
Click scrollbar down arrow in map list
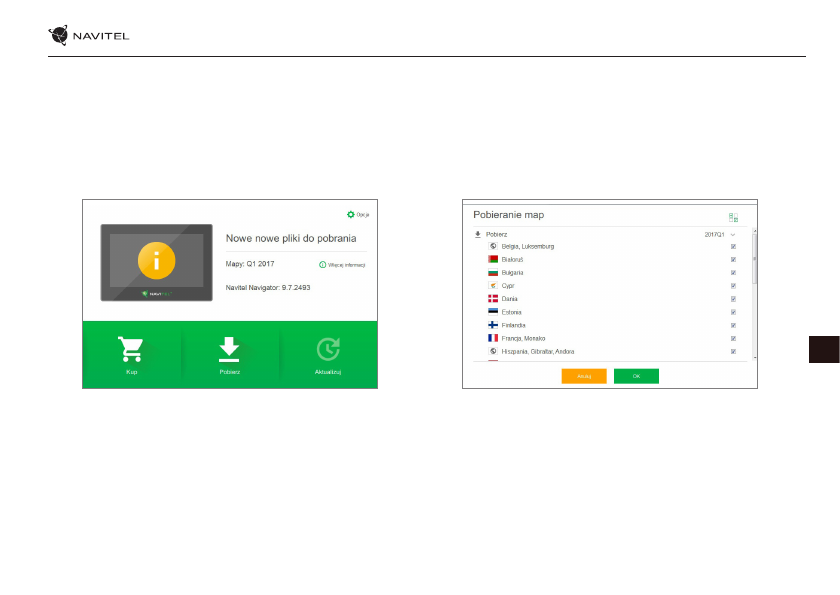(755, 357)
